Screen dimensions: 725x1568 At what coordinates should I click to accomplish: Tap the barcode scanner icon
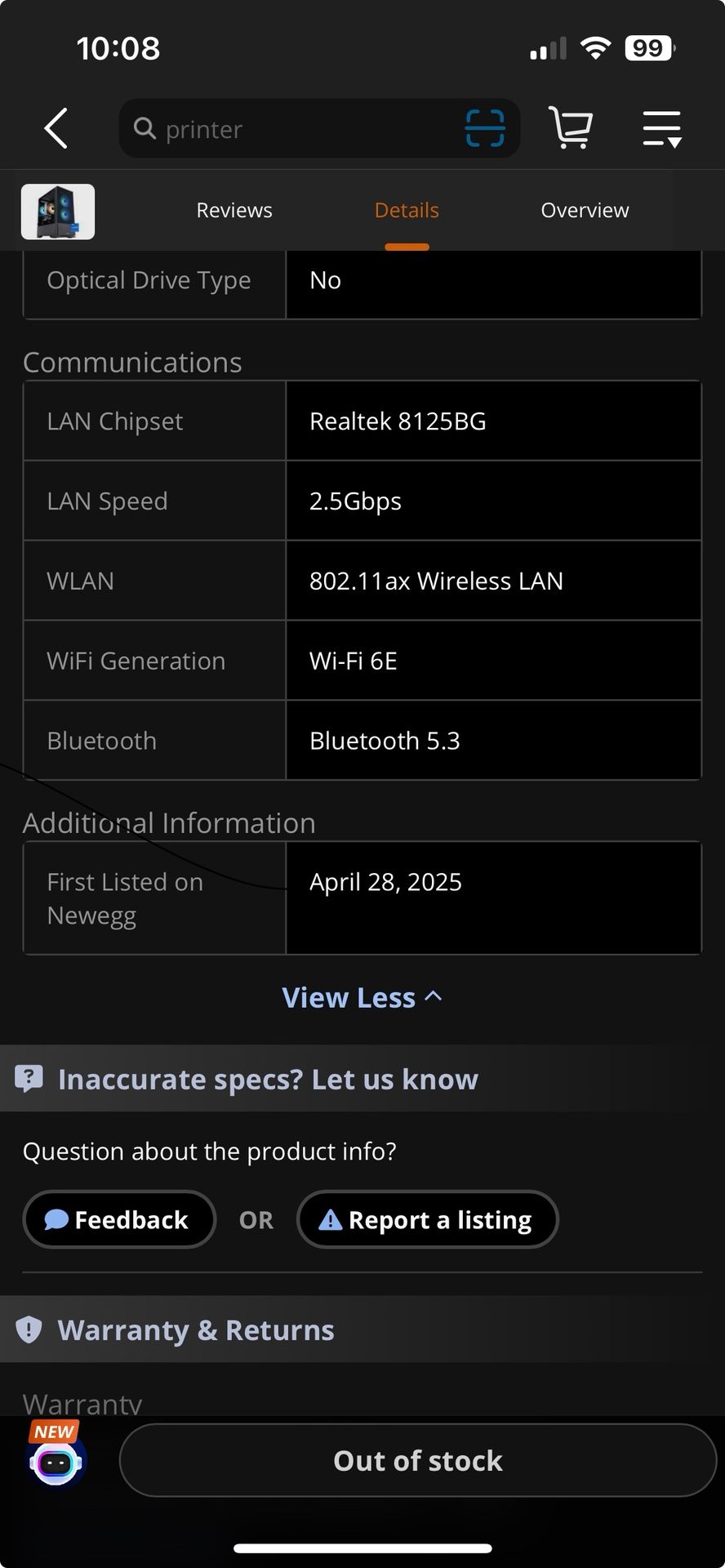pyautogui.click(x=485, y=128)
